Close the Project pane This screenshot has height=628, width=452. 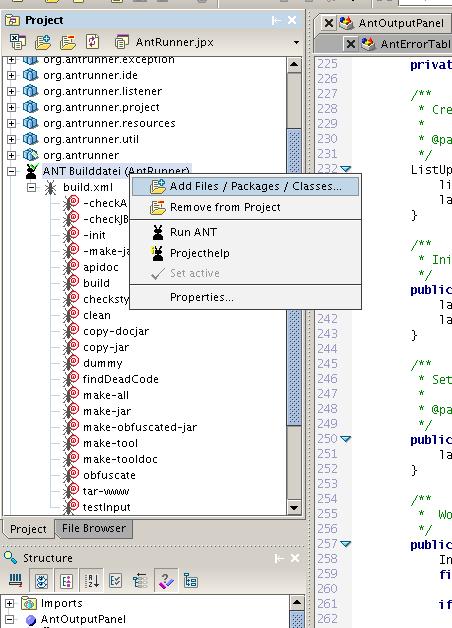pyautogui.click(x=292, y=20)
